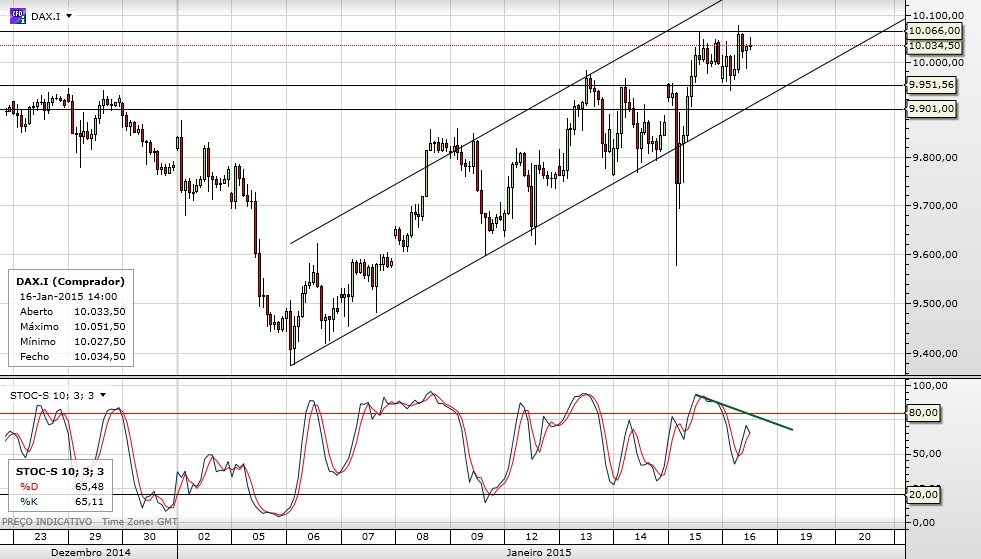Click the PREÇO INDICATIVO label
The image size is (981, 559).
[47, 521]
